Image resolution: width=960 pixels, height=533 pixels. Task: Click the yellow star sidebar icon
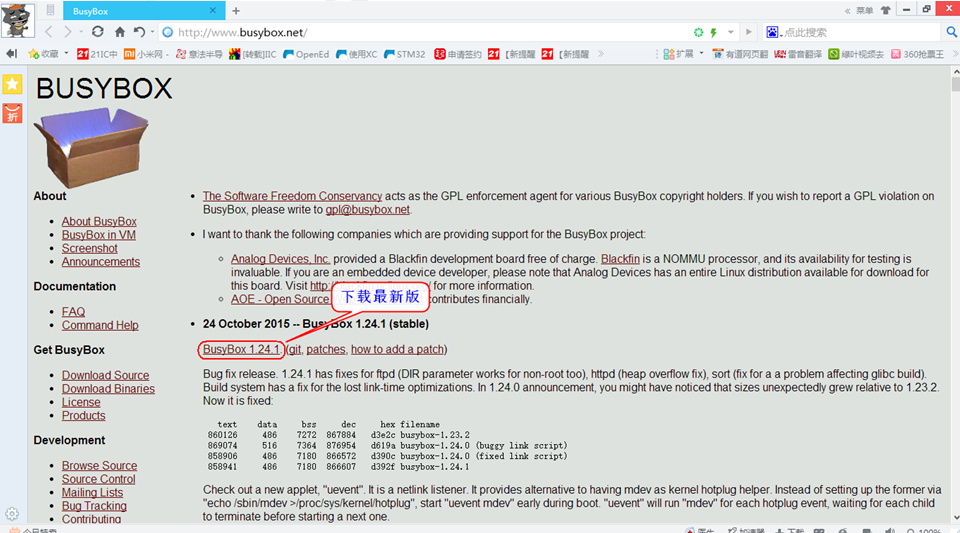[x=12, y=84]
